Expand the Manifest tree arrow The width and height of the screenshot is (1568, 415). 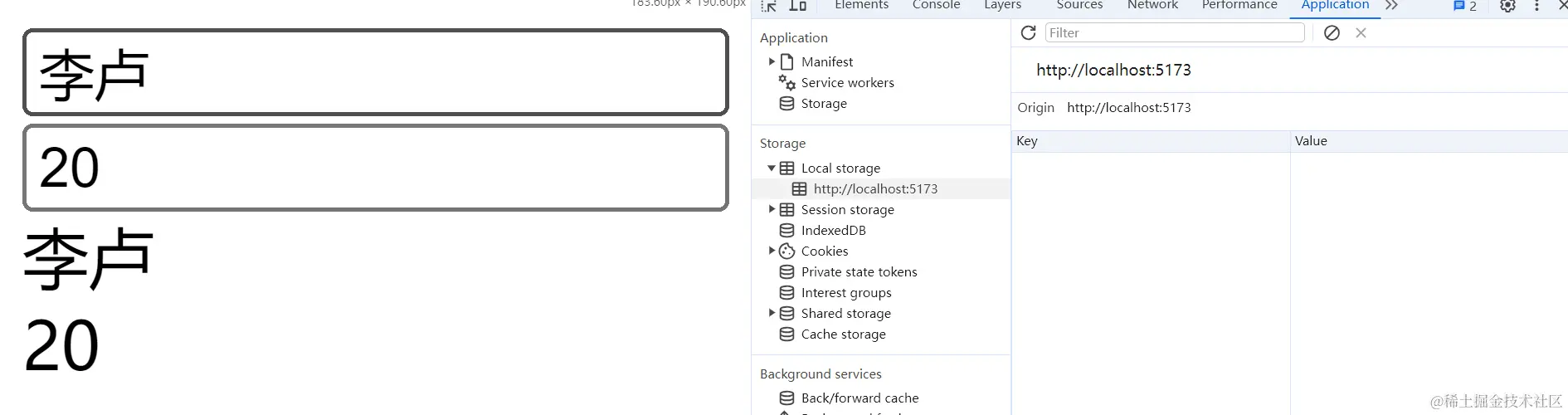pyautogui.click(x=772, y=61)
